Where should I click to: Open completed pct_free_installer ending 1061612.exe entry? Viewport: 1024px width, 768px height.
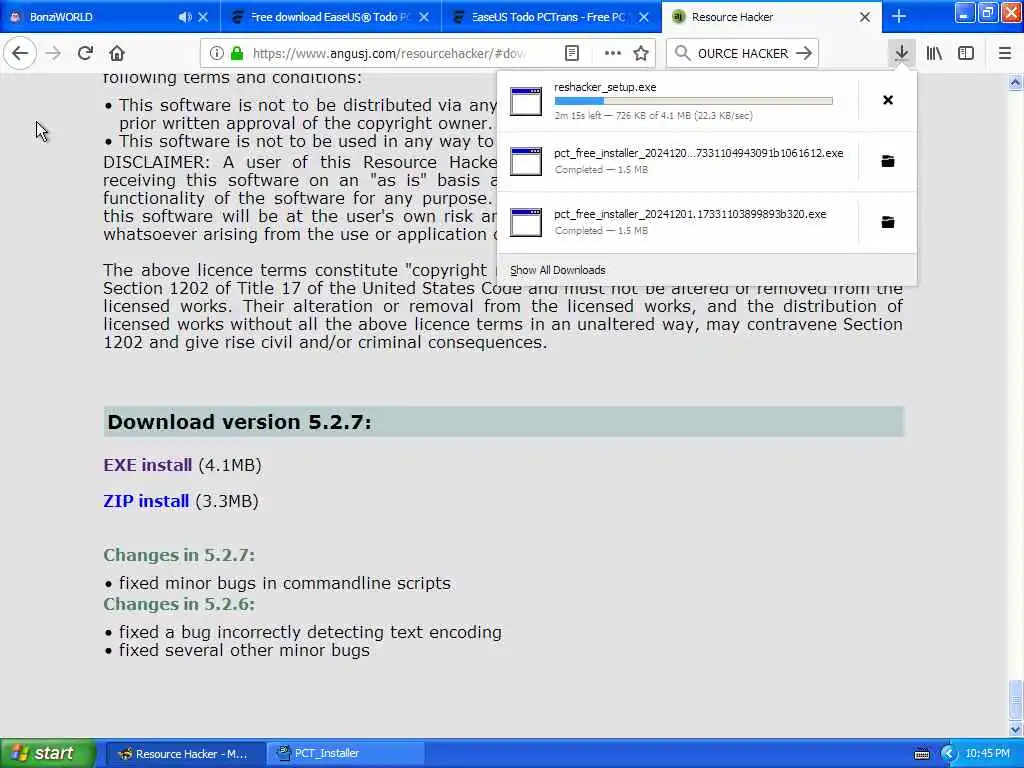pos(677,161)
